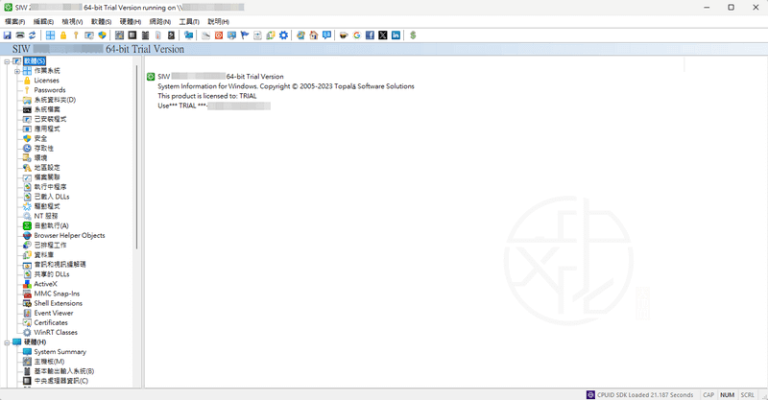This screenshot has height=400, width=768.
Task: Select Passwords in the software tree
Action: click(x=49, y=90)
